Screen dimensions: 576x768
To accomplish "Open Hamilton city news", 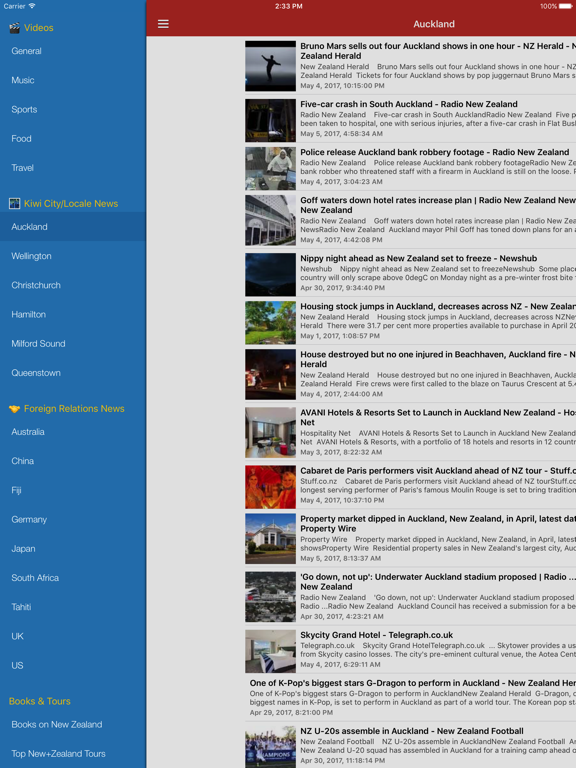I will (73, 314).
